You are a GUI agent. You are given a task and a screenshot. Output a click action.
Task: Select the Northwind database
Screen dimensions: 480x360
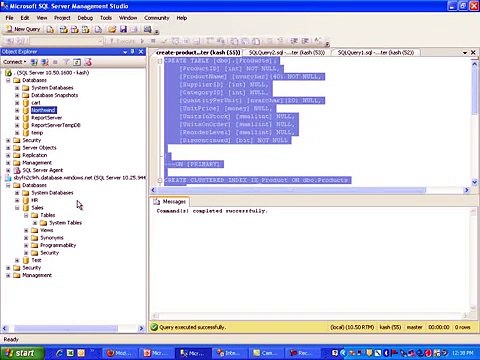click(x=44, y=110)
